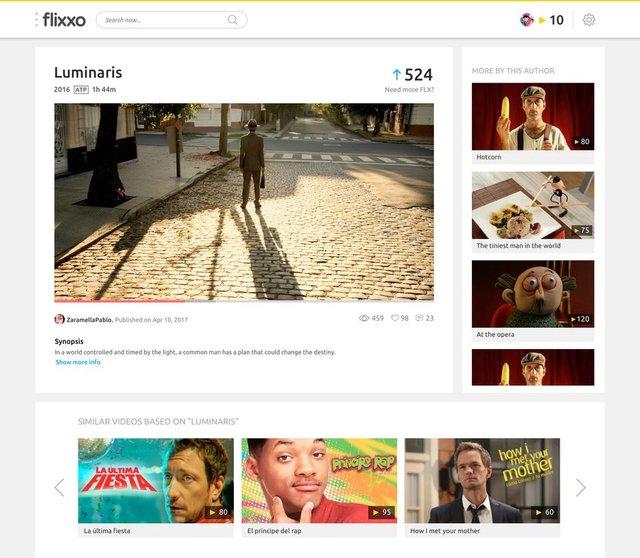This screenshot has width=640, height=558.
Task: Expand Show more info
Action: tap(78, 362)
